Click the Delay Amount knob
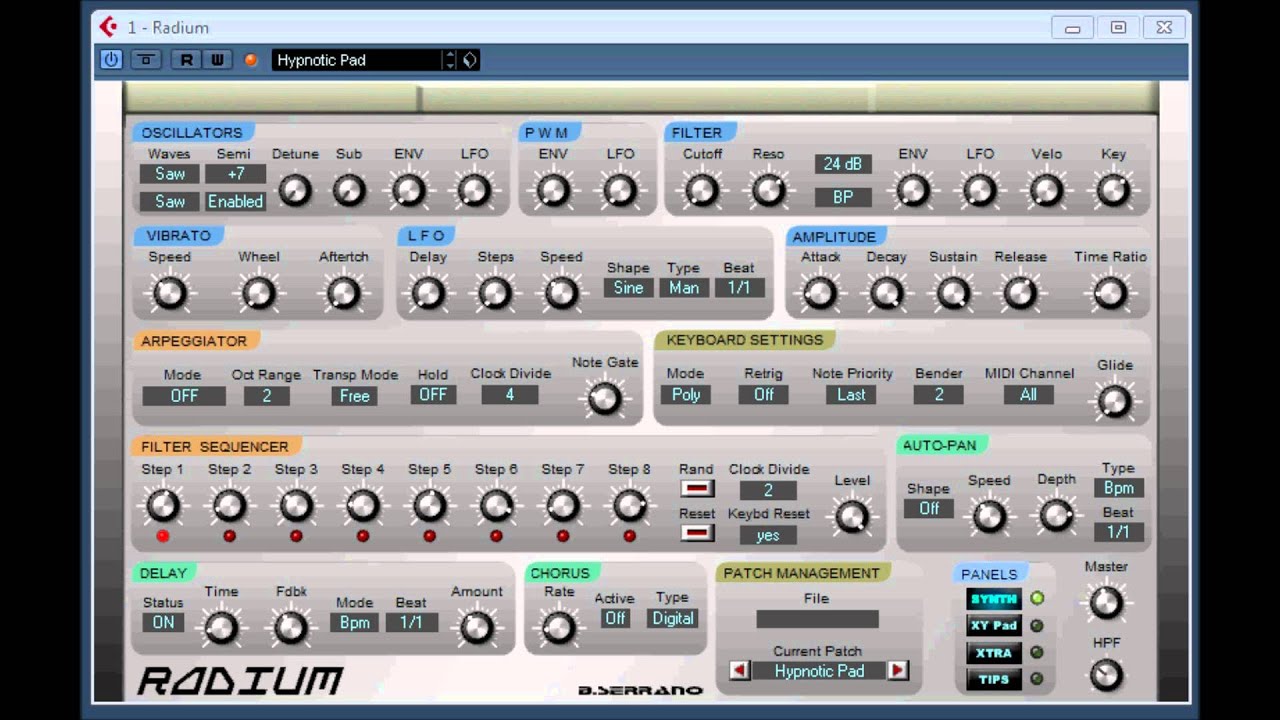The height and width of the screenshot is (720, 1280). point(476,628)
